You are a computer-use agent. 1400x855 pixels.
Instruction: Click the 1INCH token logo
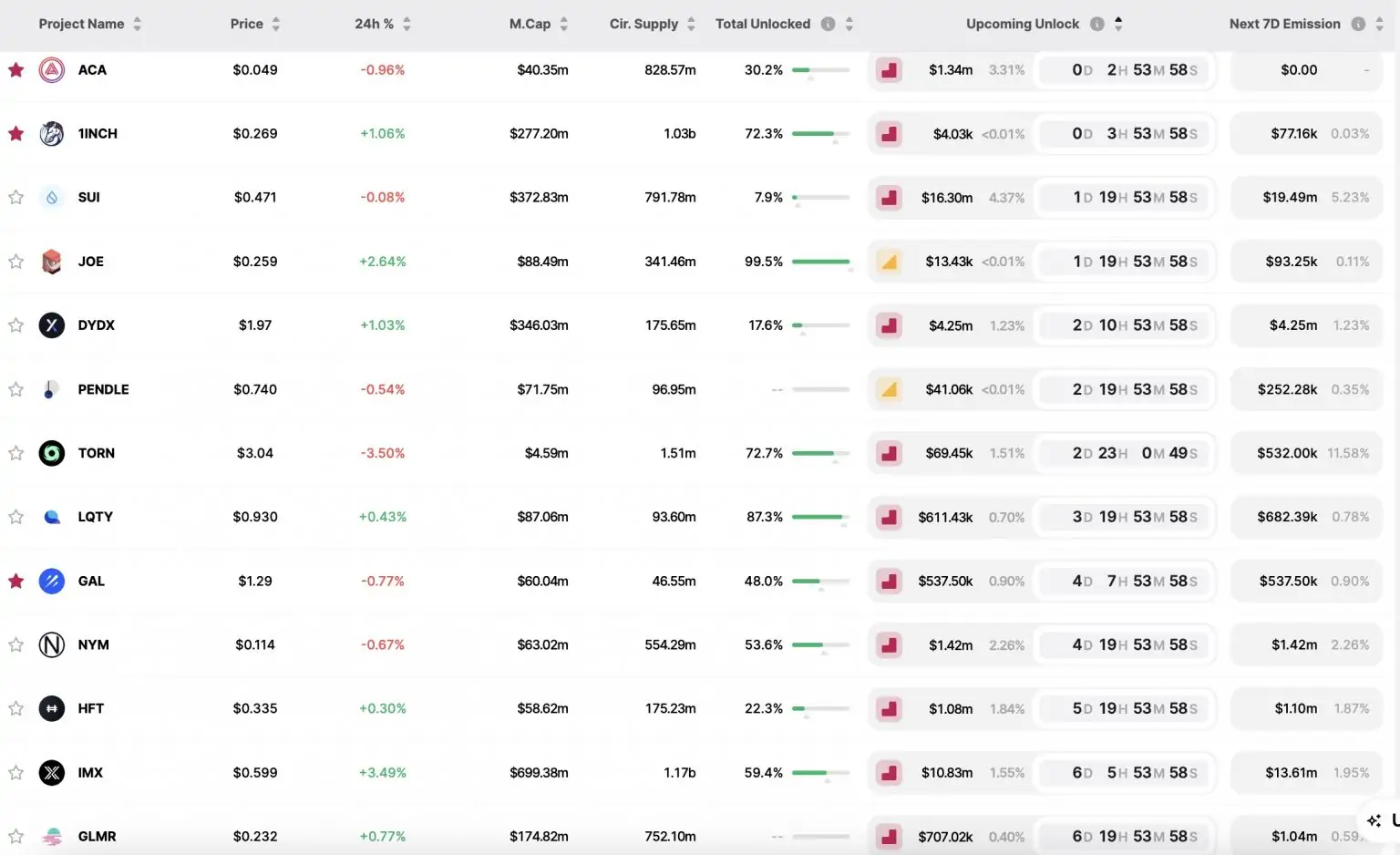[x=52, y=134]
